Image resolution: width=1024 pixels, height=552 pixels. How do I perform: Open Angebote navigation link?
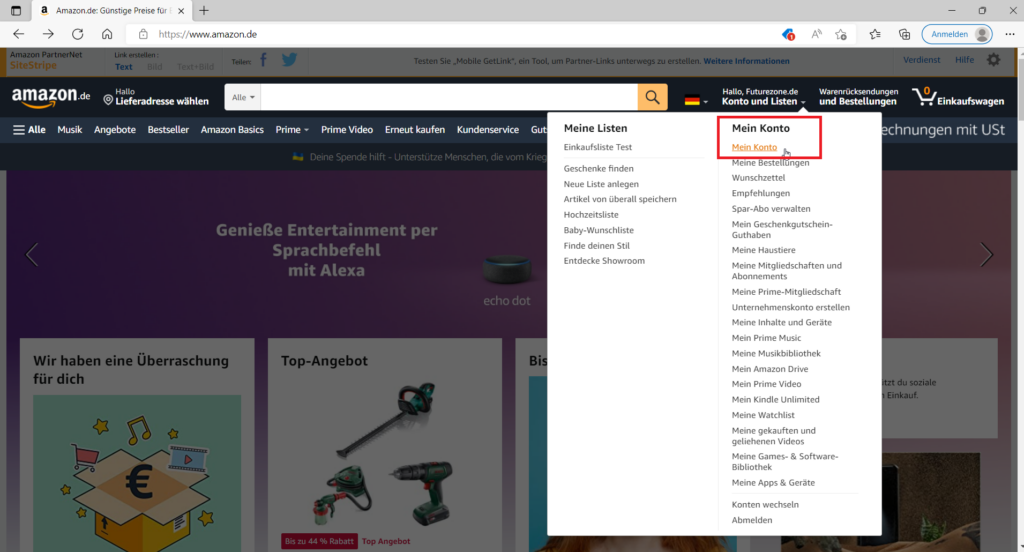click(x=115, y=129)
